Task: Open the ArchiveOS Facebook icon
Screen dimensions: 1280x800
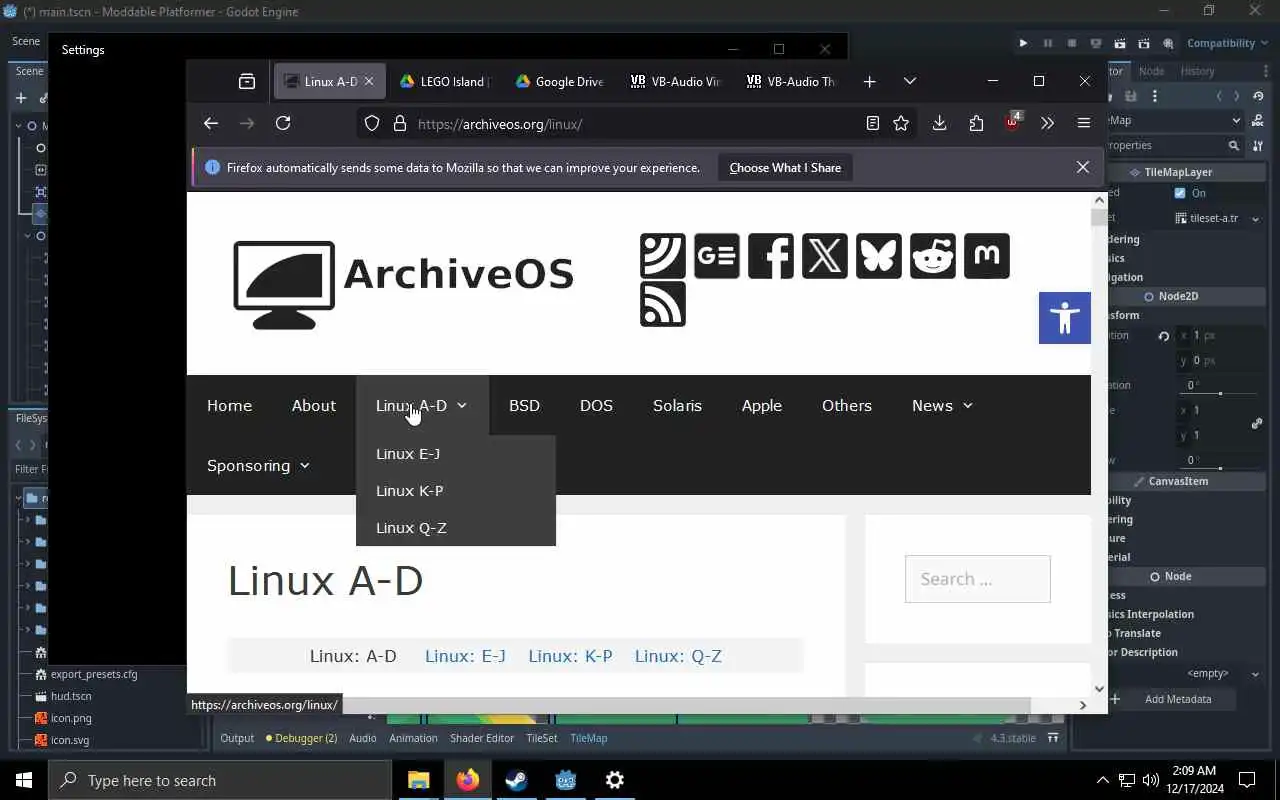Action: coord(771,256)
